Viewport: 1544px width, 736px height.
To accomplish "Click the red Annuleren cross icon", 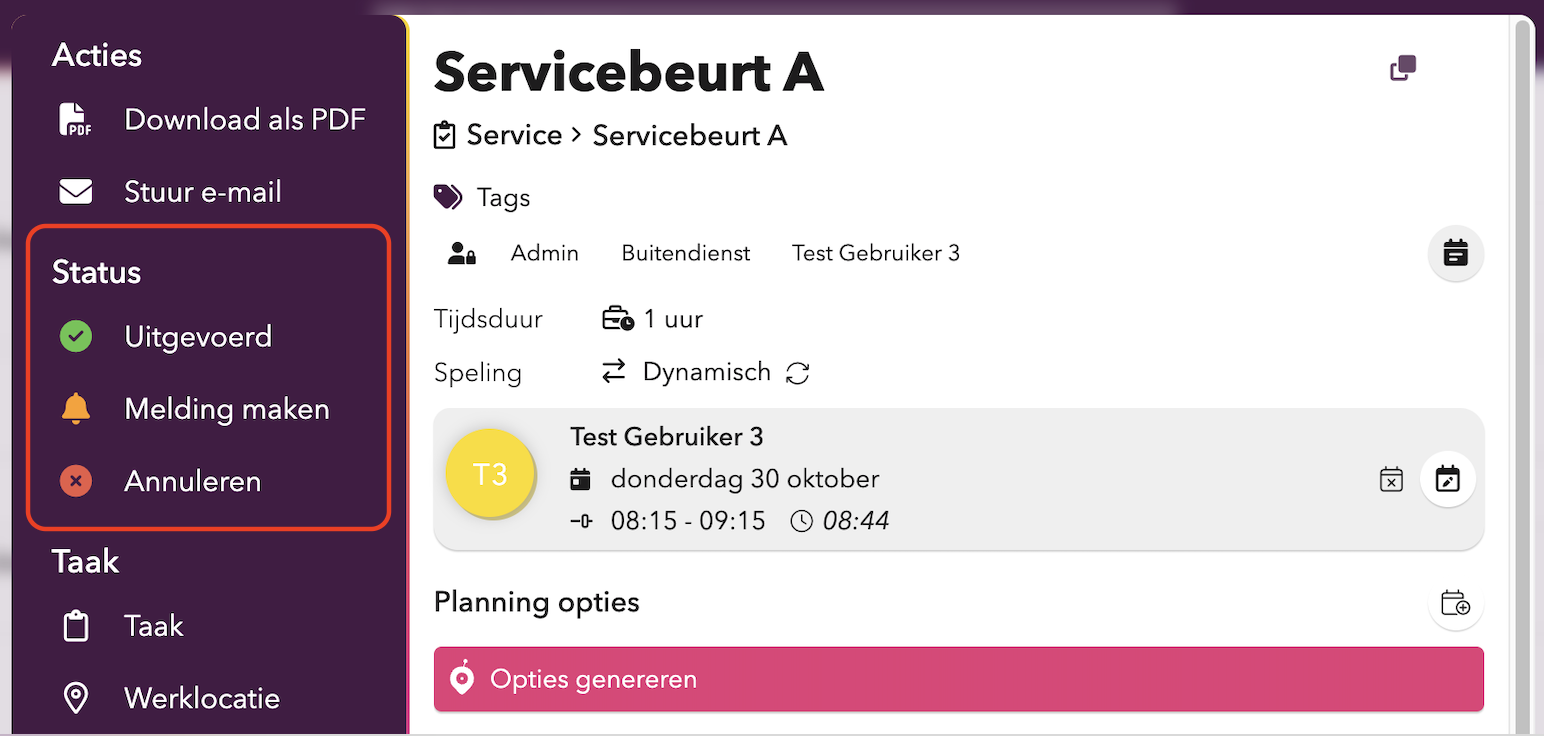I will tap(75, 481).
